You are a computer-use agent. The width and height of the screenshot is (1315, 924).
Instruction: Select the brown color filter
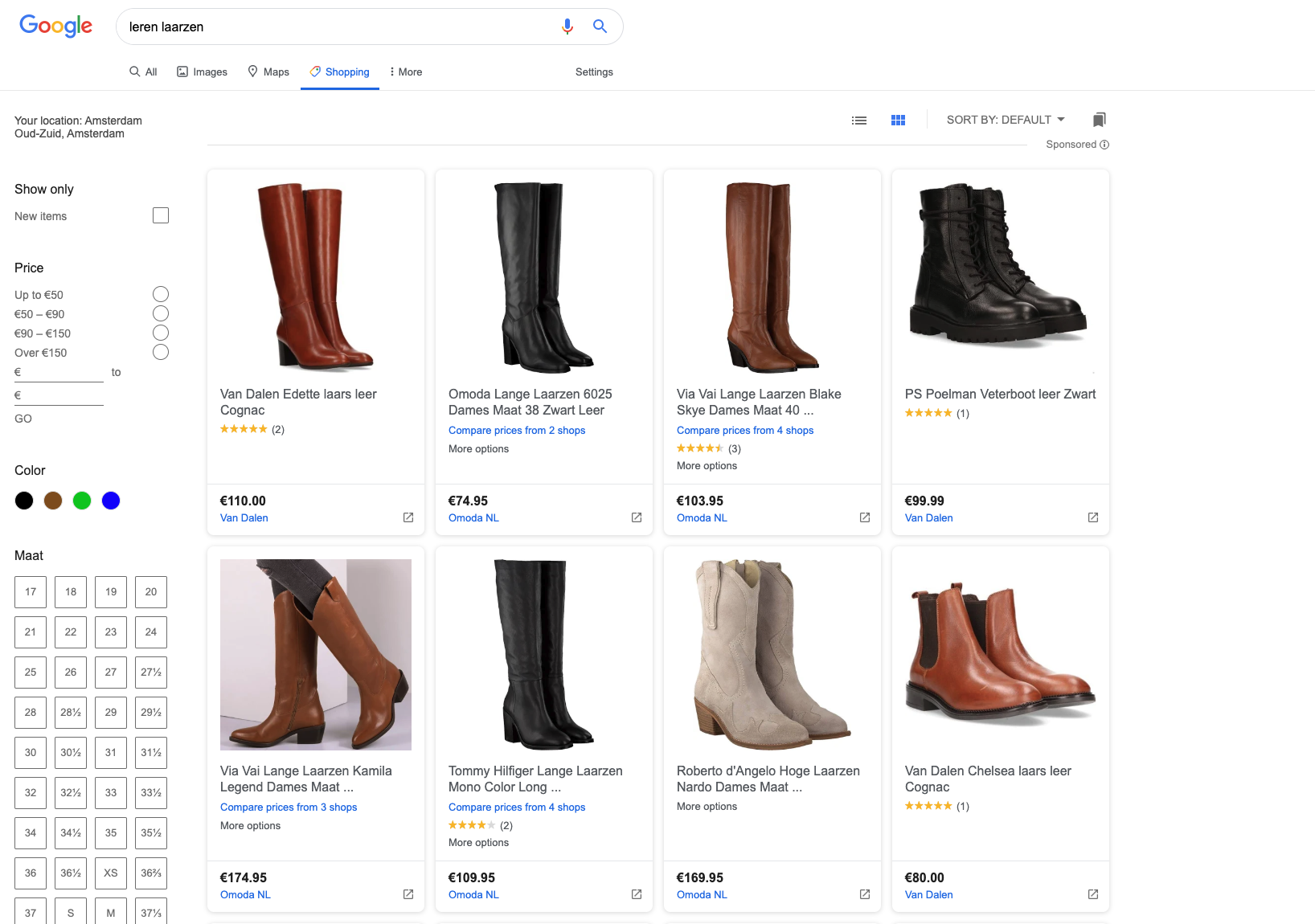click(x=52, y=500)
